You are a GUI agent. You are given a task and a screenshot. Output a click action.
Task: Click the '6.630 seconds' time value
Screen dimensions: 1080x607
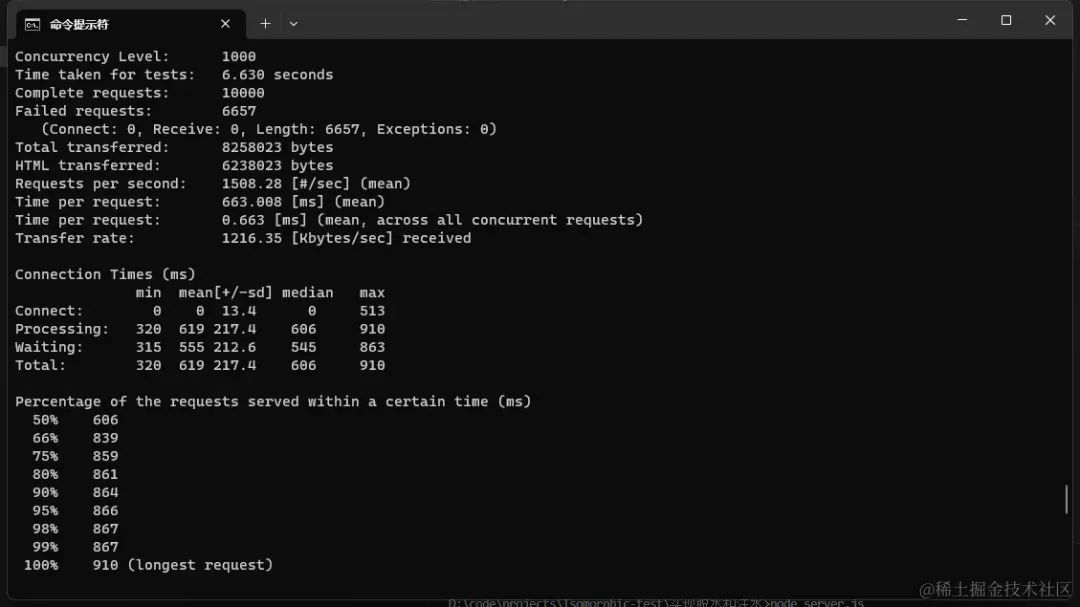(x=277, y=74)
